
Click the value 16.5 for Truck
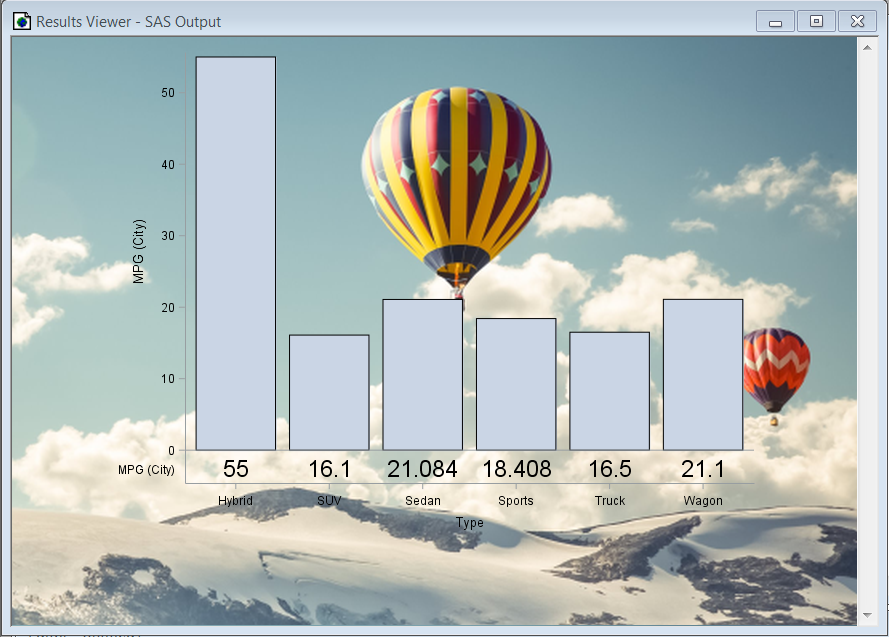[x=609, y=469]
